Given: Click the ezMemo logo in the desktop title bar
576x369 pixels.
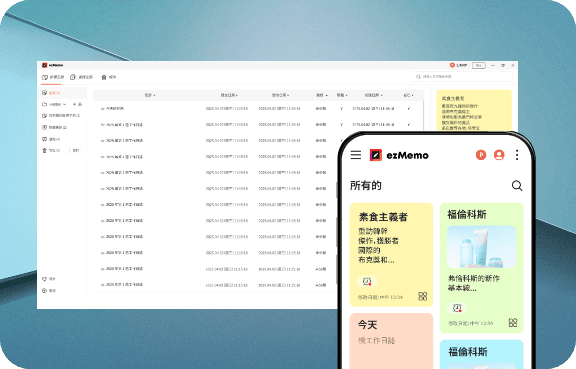Looking at the screenshot, I should pos(53,65).
